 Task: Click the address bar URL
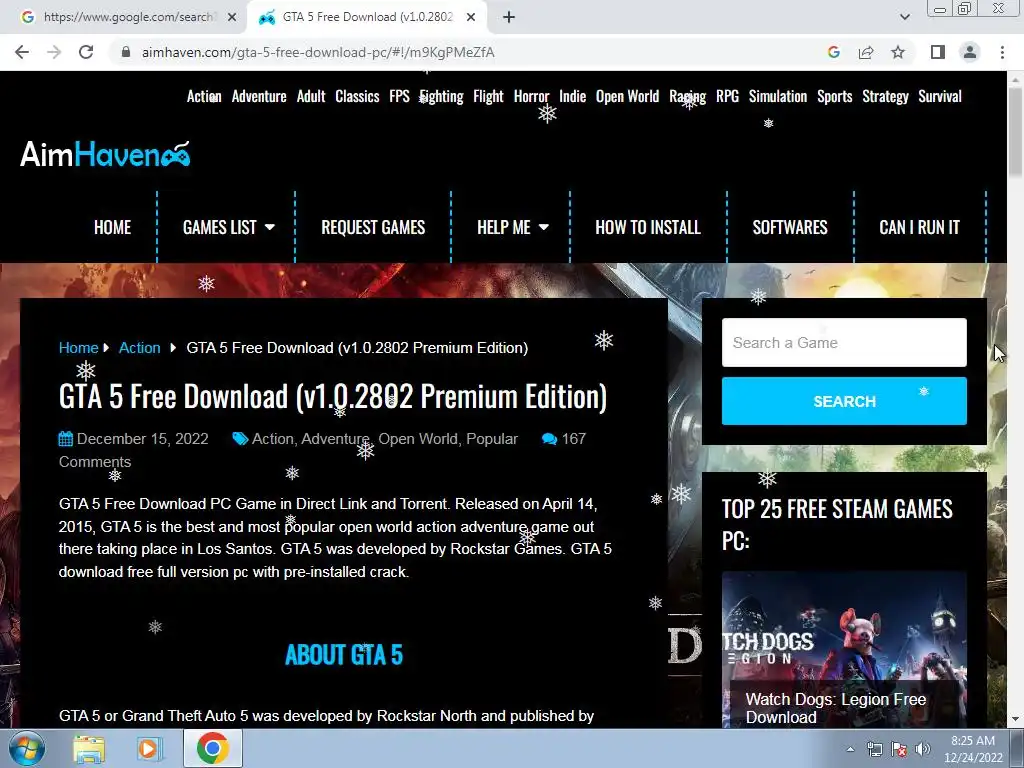pyautogui.click(x=318, y=52)
